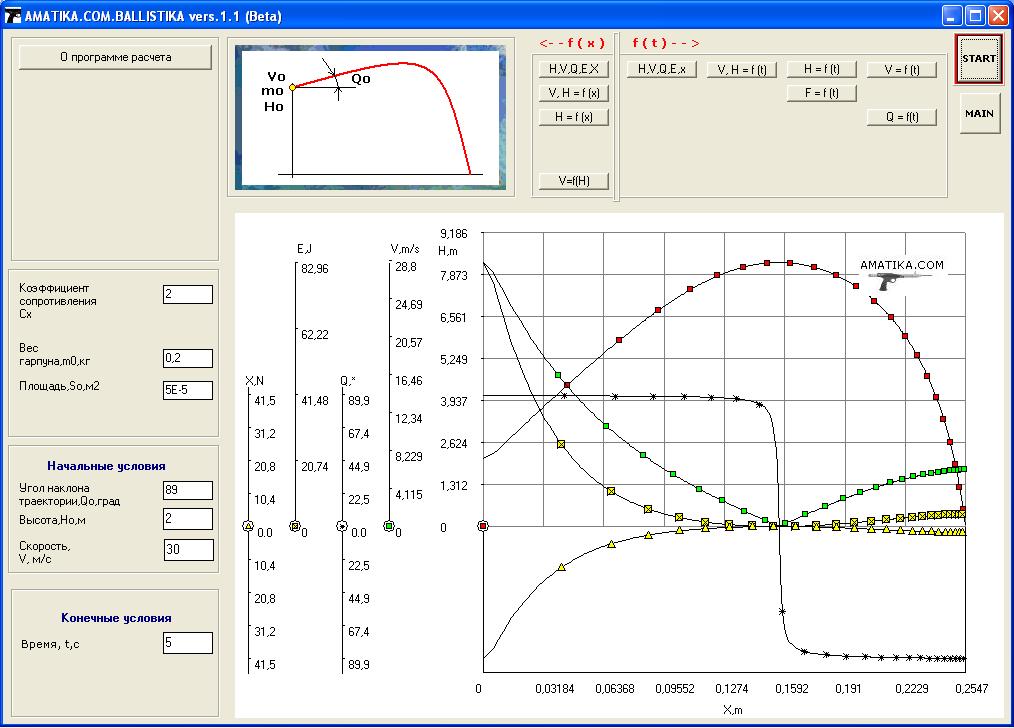Focus the harpoon weight m0 field
The height and width of the screenshot is (728, 1014).
(187, 358)
